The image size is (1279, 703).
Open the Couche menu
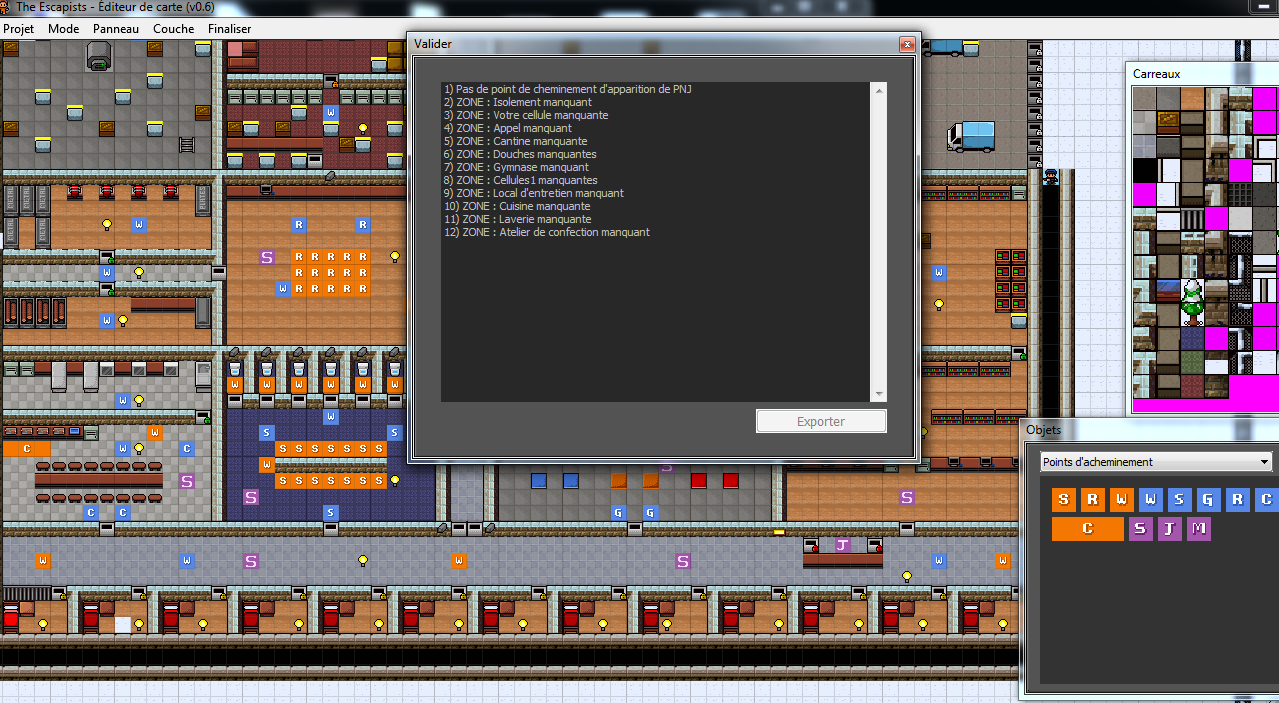tap(173, 29)
